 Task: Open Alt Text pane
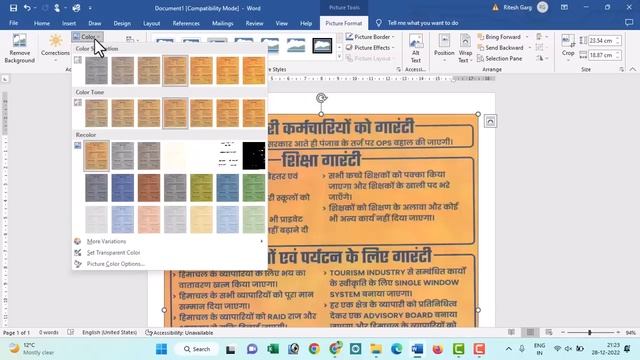(x=416, y=48)
